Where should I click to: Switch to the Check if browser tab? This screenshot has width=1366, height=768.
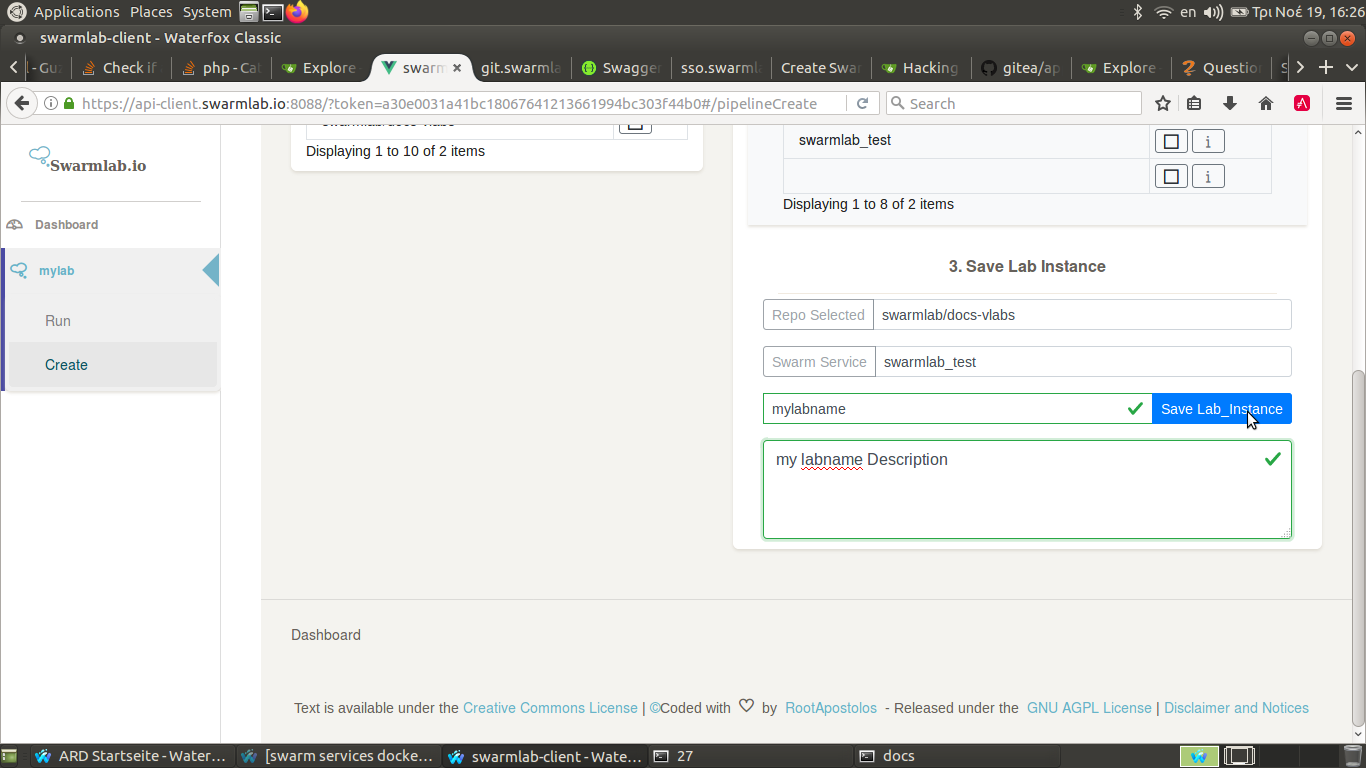[121, 68]
